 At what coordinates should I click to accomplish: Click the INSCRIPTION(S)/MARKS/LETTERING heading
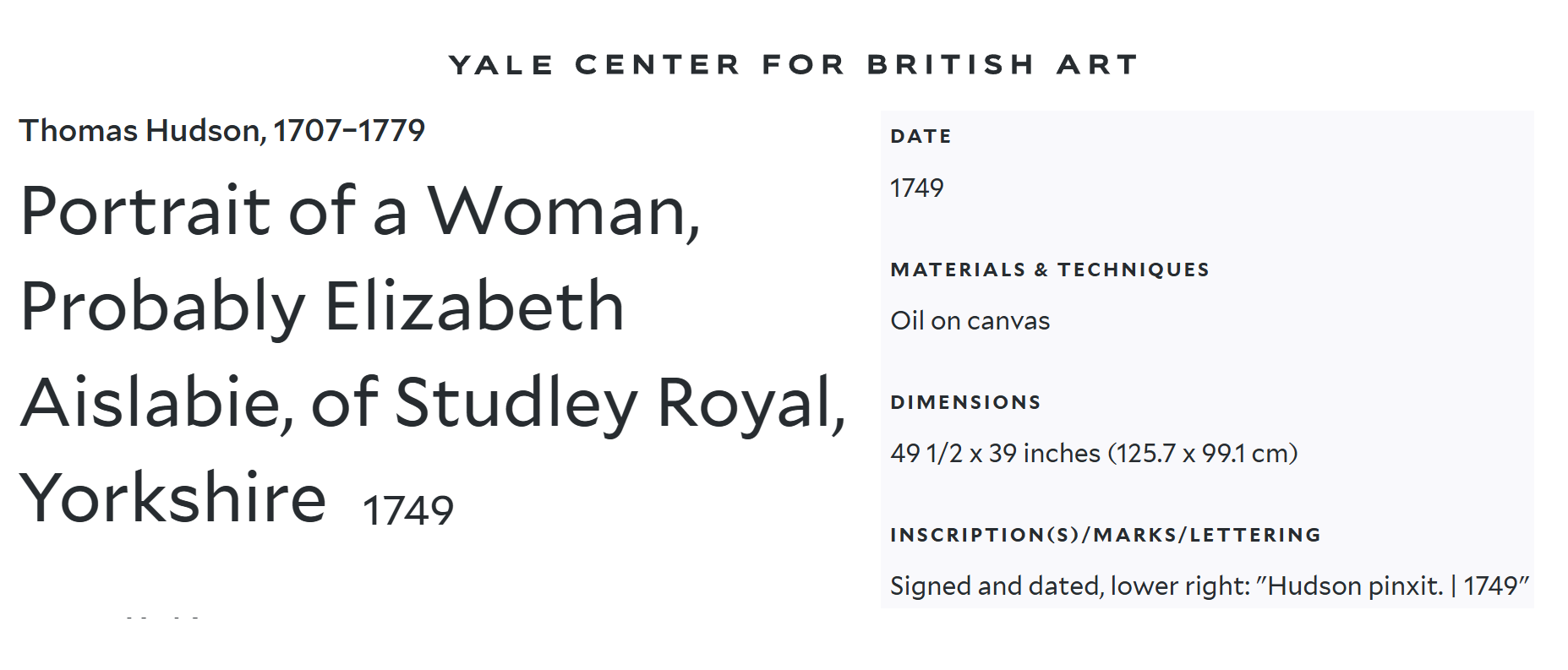coord(1105,536)
